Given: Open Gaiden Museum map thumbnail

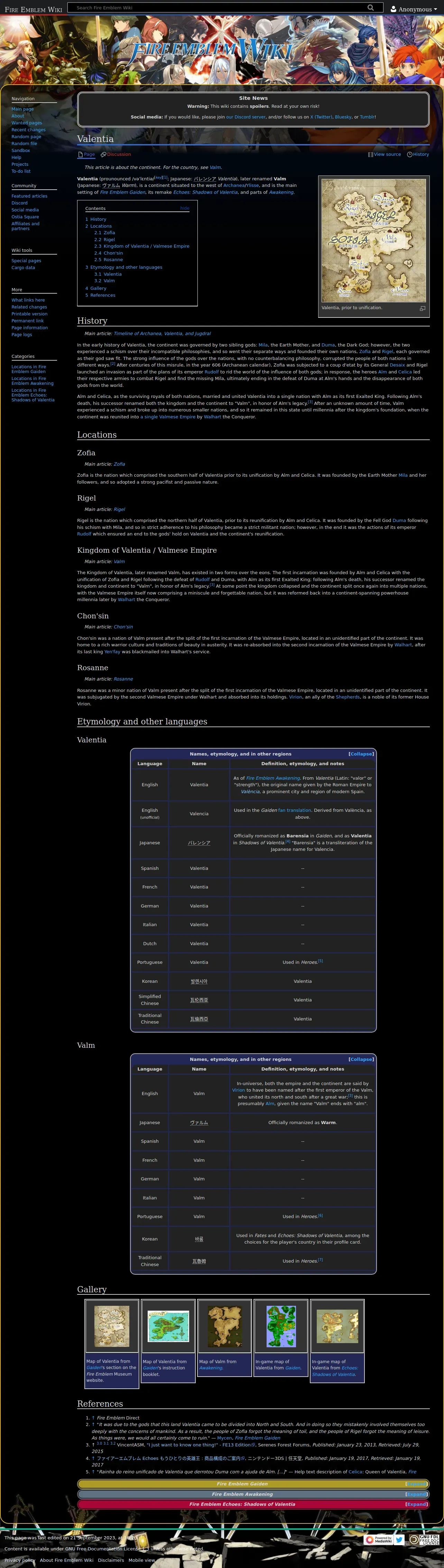Looking at the screenshot, I should click(x=111, y=1327).
